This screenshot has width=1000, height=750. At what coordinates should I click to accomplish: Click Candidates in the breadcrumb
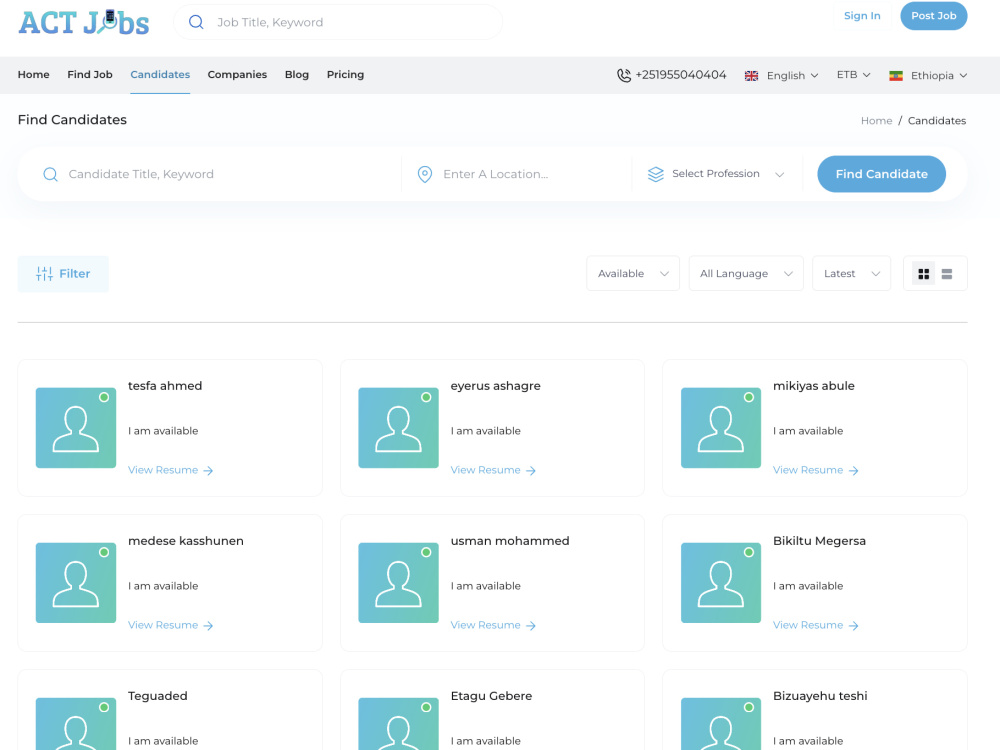tap(937, 121)
